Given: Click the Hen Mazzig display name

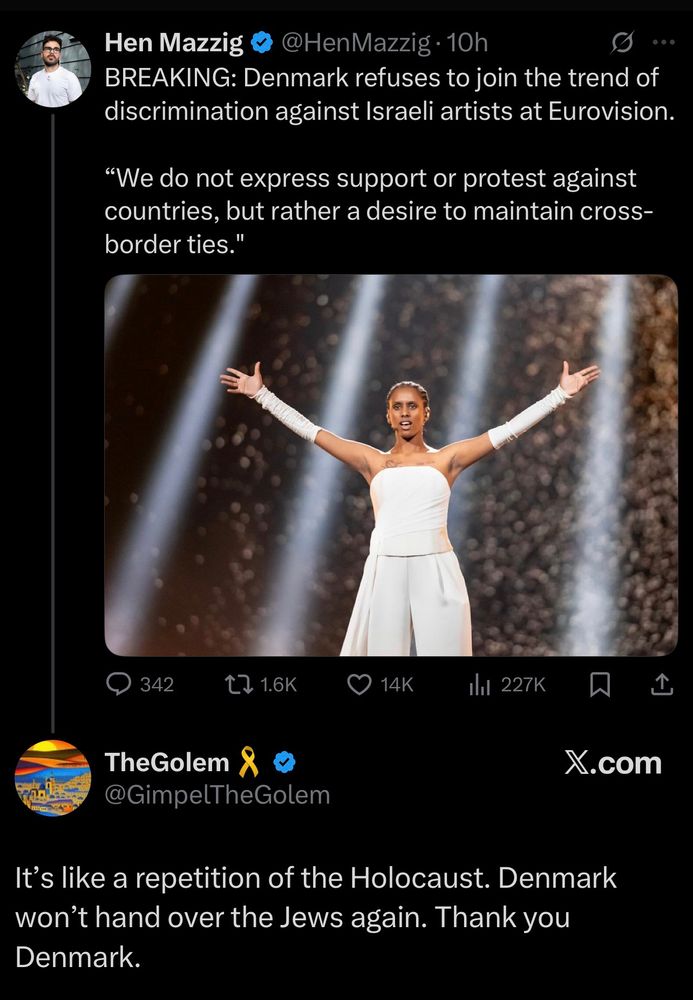Looking at the screenshot, I should [174, 43].
